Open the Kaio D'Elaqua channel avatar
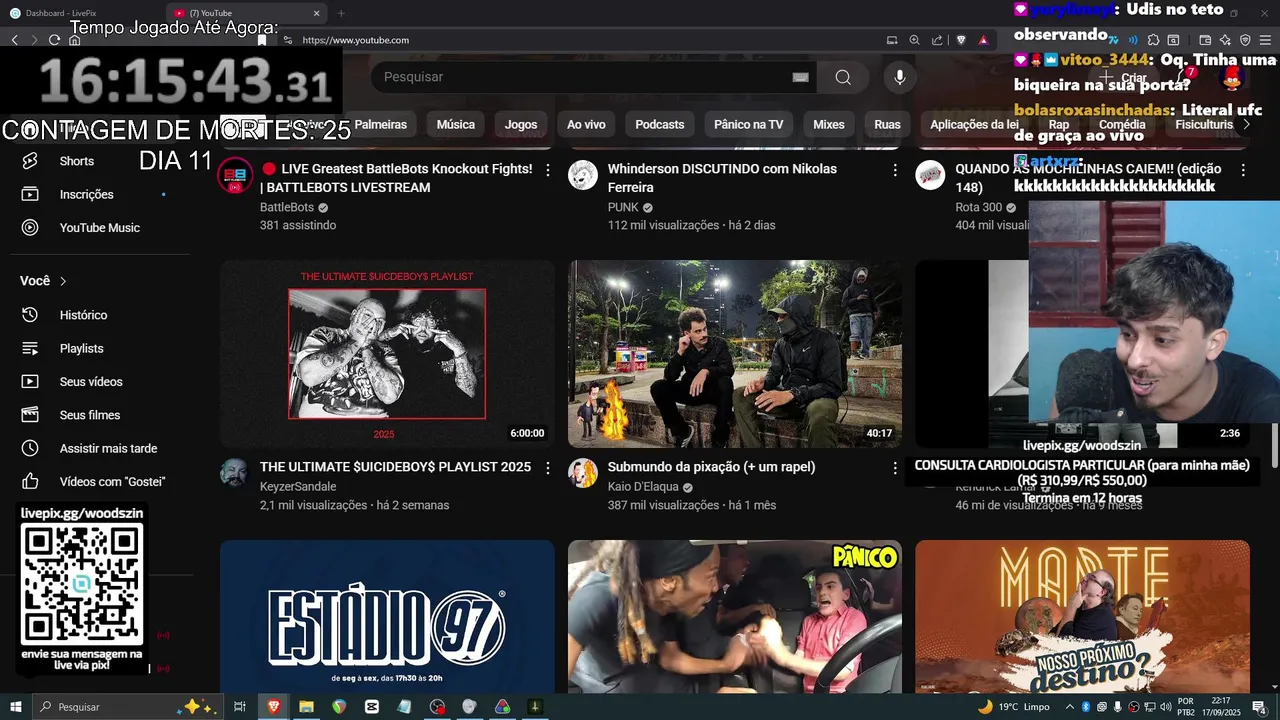 click(583, 473)
